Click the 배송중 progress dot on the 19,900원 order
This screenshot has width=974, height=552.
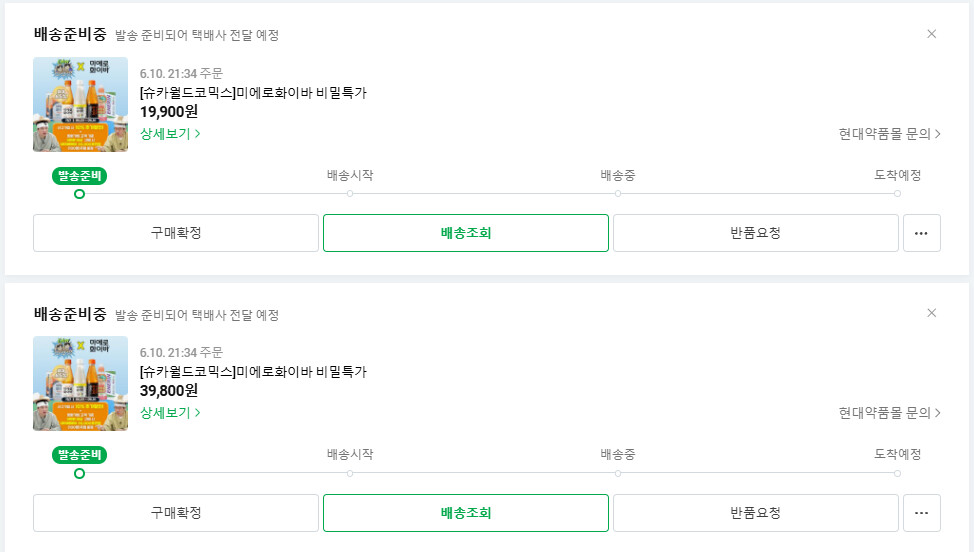(x=618, y=194)
